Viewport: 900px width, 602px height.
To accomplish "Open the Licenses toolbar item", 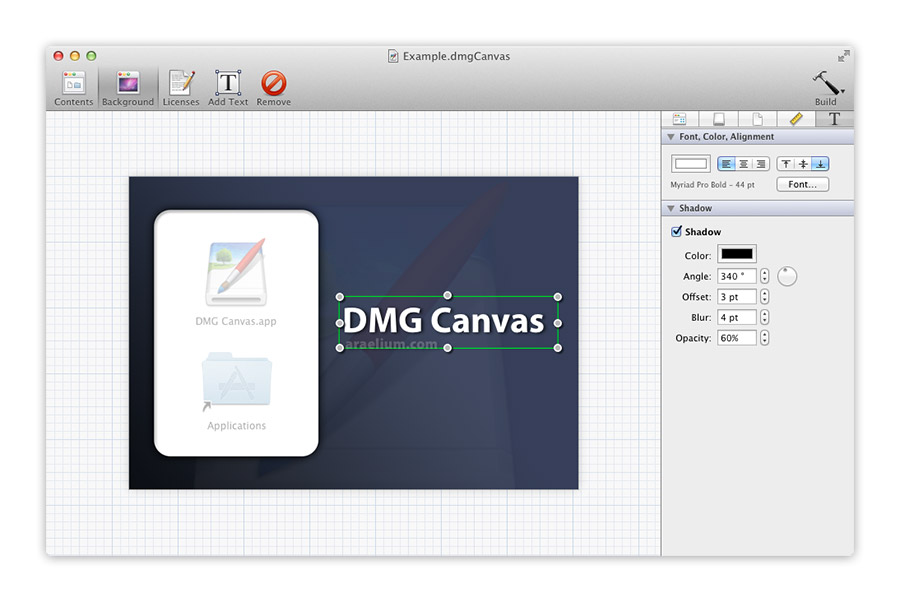I will click(x=181, y=87).
